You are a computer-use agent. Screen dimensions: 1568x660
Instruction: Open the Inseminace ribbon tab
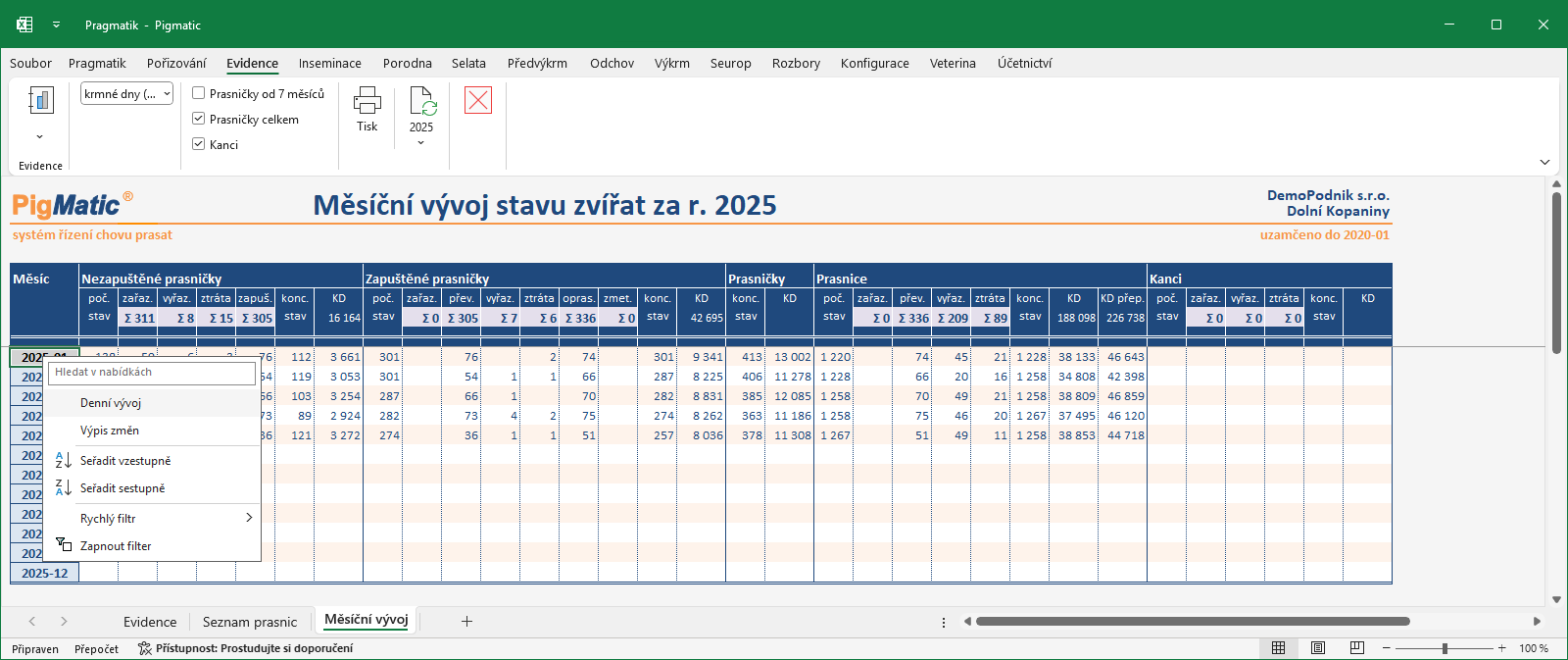pyautogui.click(x=329, y=63)
